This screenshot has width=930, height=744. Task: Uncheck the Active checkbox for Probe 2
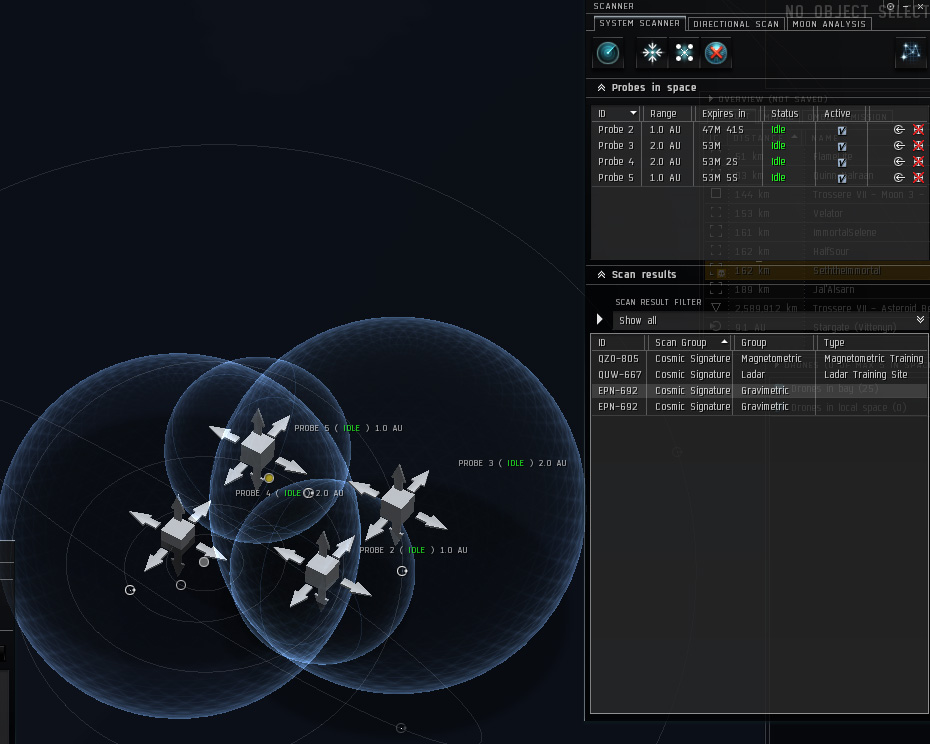842,131
